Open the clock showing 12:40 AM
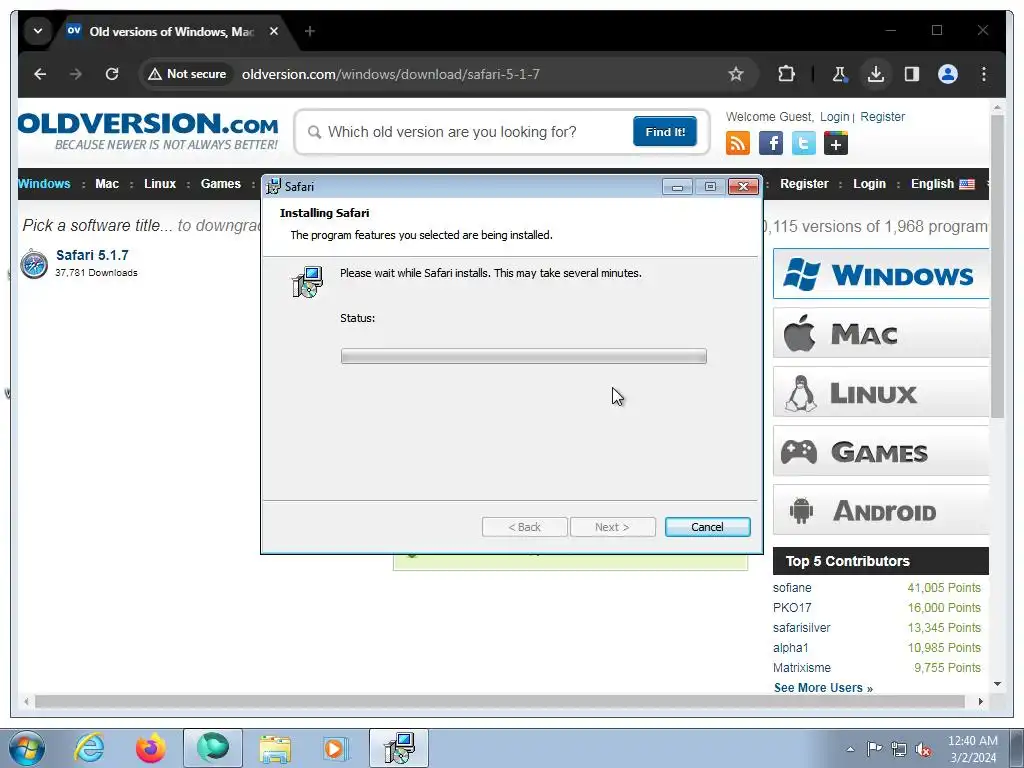1024x768 pixels. (972, 749)
